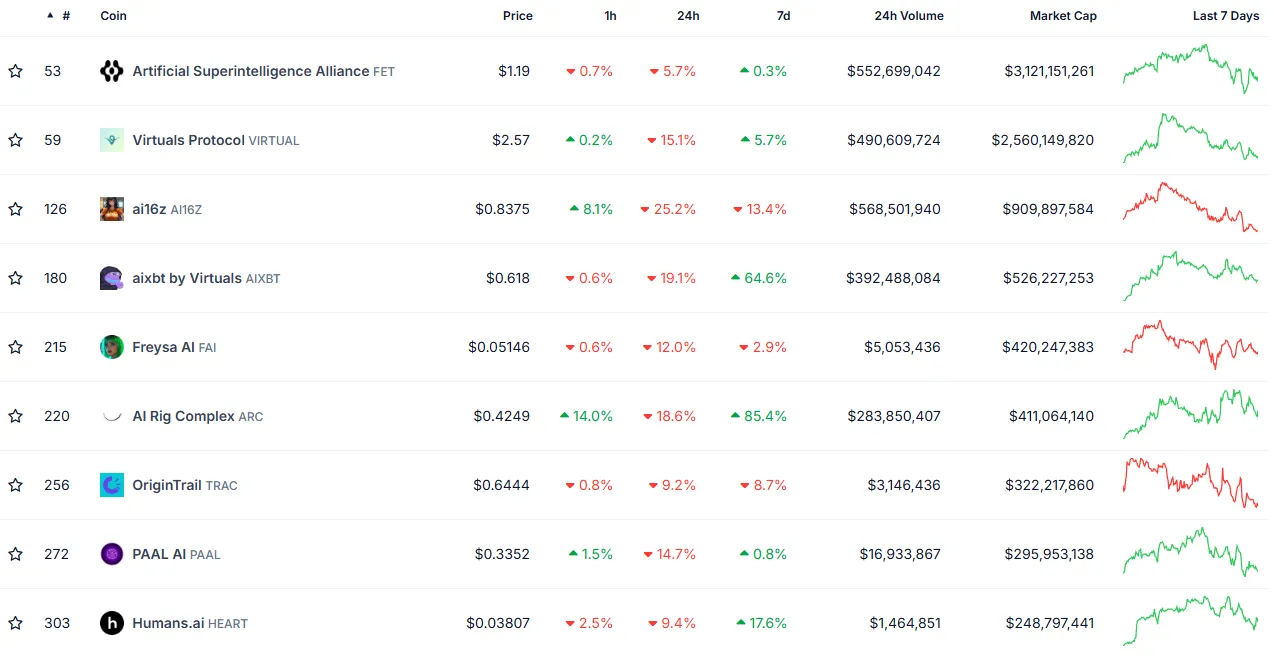The width and height of the screenshot is (1274, 657).
Task: Open the Humans.ai coin page
Action: [x=190, y=623]
